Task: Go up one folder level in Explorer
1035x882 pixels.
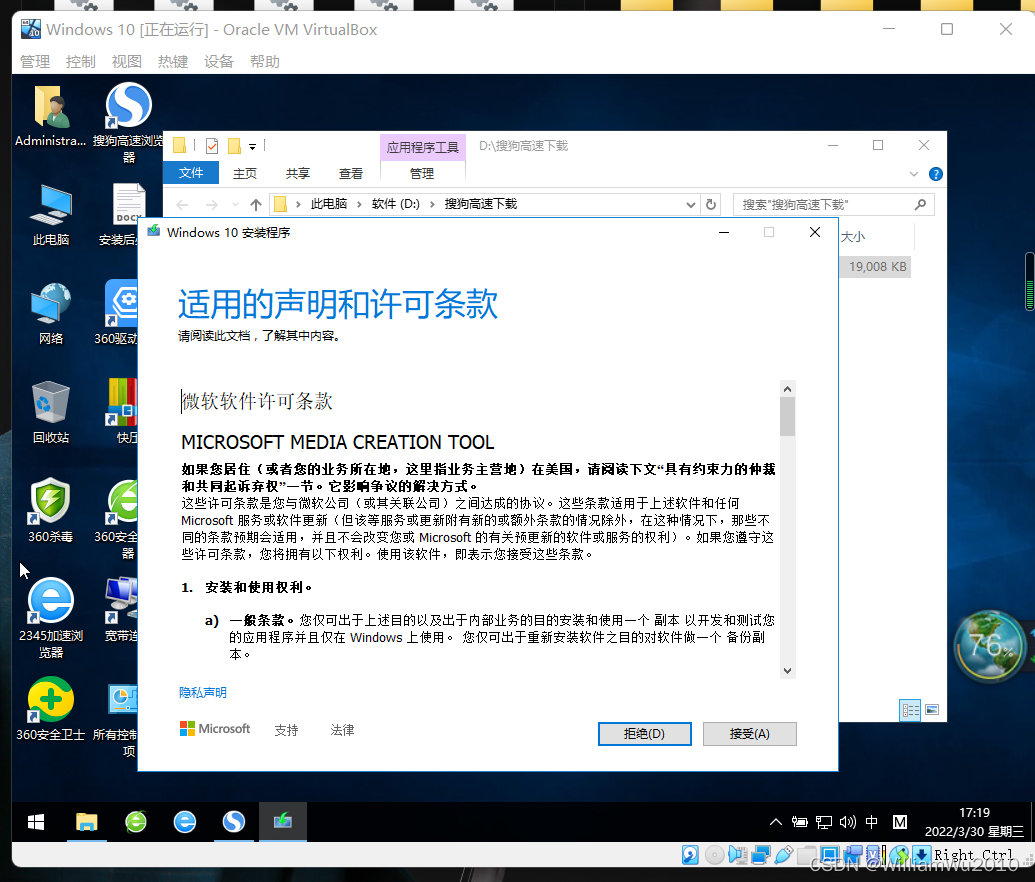Action: click(256, 205)
